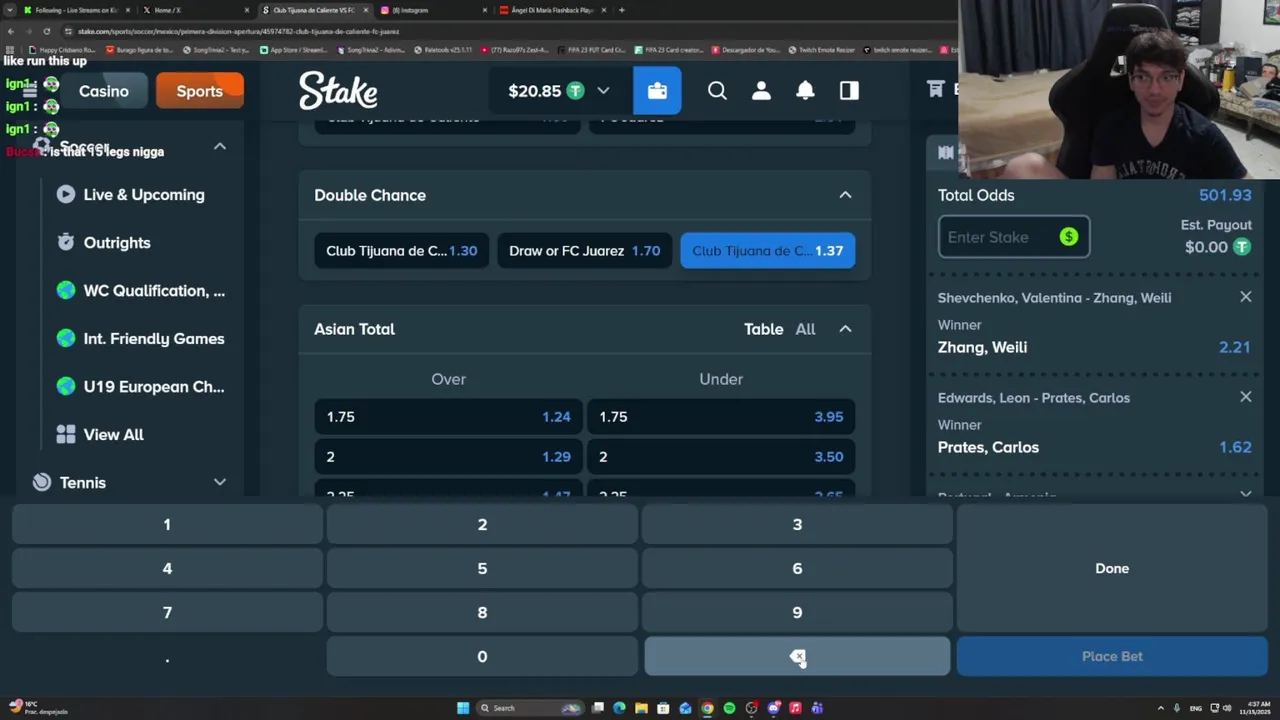Switch to the Sports tab
The width and height of the screenshot is (1280, 720).
pos(200,91)
